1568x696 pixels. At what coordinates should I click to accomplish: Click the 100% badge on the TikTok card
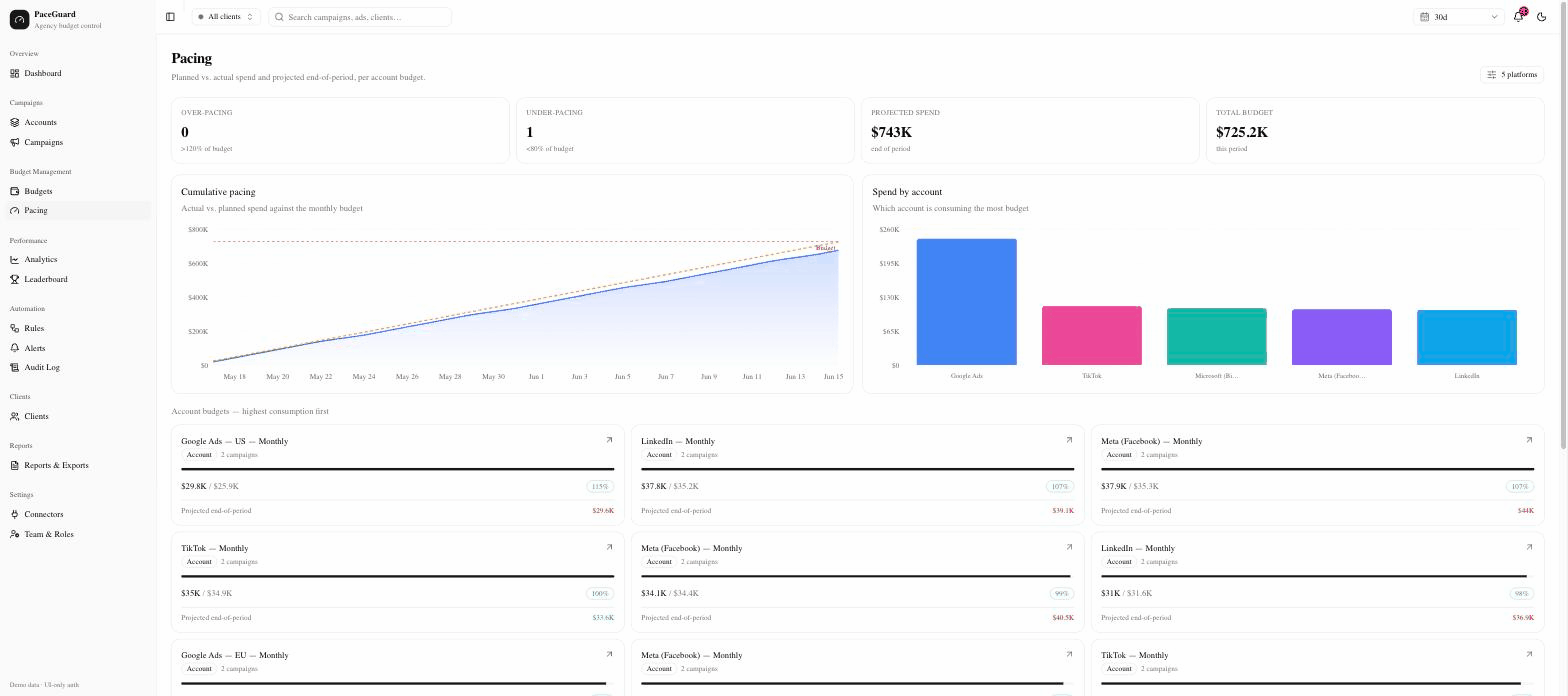click(x=600, y=594)
